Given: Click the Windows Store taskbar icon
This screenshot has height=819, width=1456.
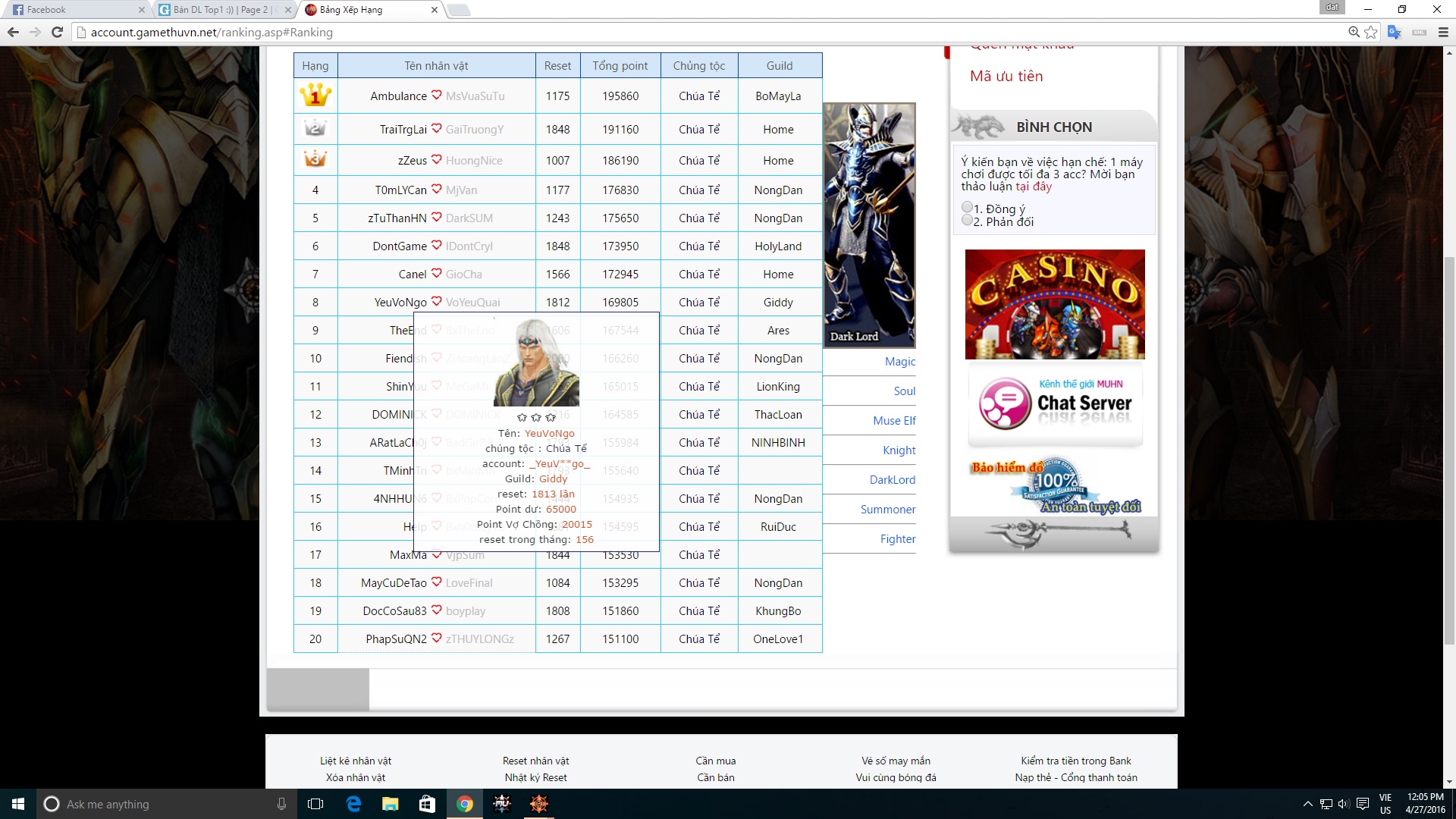Looking at the screenshot, I should click(427, 804).
